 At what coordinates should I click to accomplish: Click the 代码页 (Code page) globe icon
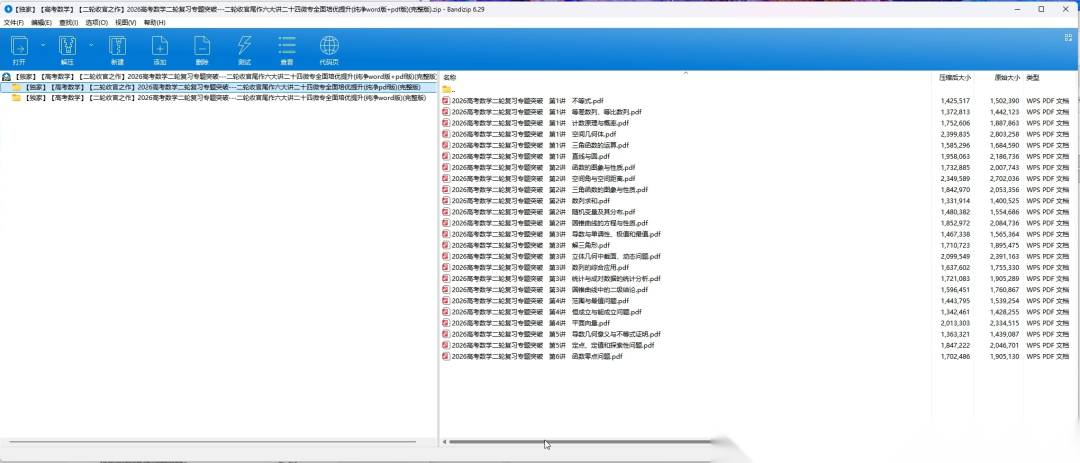click(x=329, y=50)
